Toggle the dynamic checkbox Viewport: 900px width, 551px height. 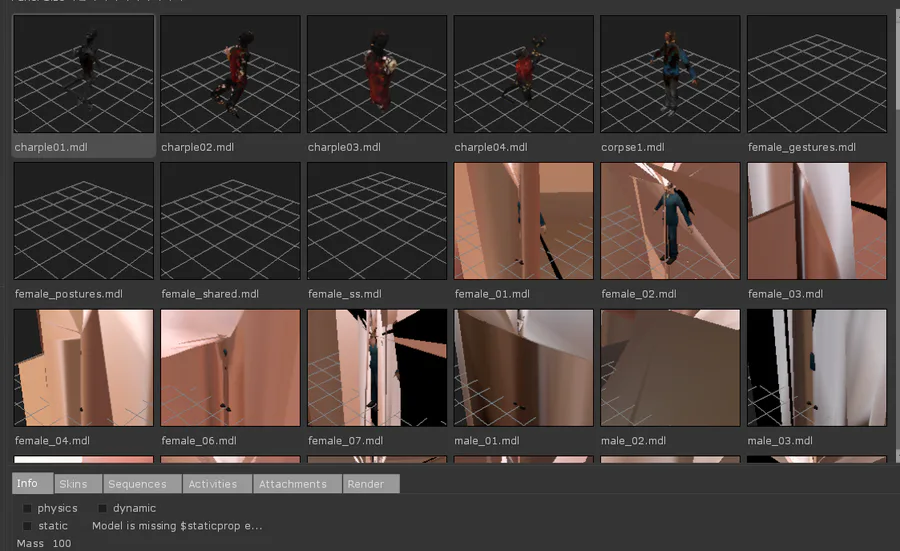tap(102, 509)
